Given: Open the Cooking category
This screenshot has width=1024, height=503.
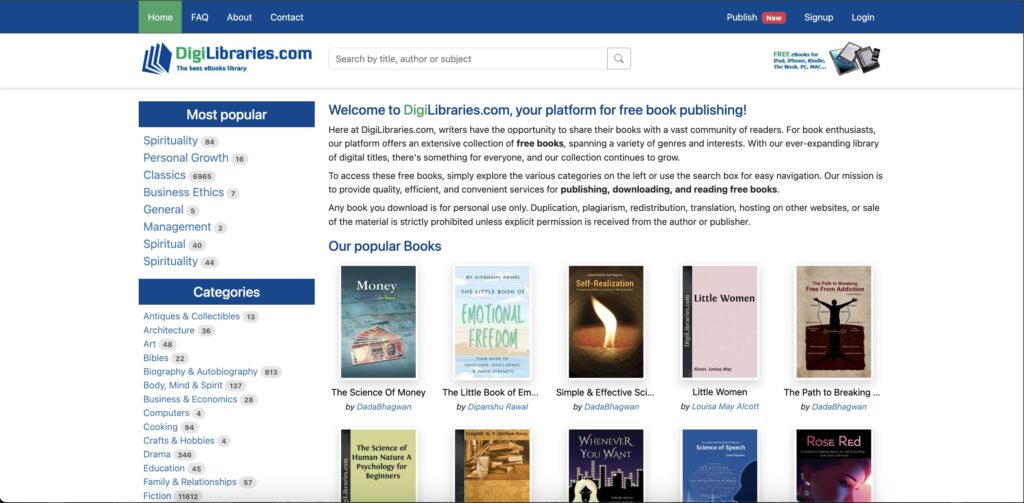Looking at the screenshot, I should 161,427.
